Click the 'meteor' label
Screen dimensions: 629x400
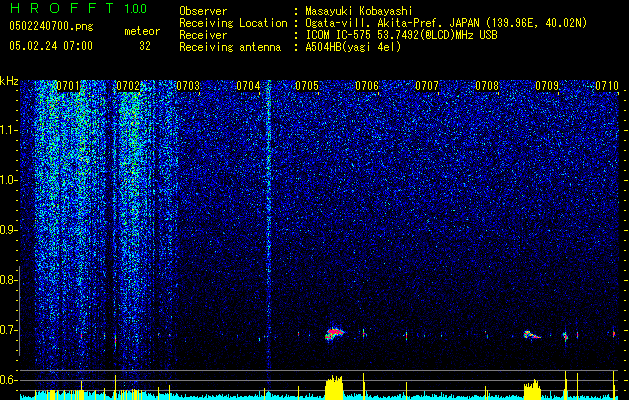coord(142,31)
